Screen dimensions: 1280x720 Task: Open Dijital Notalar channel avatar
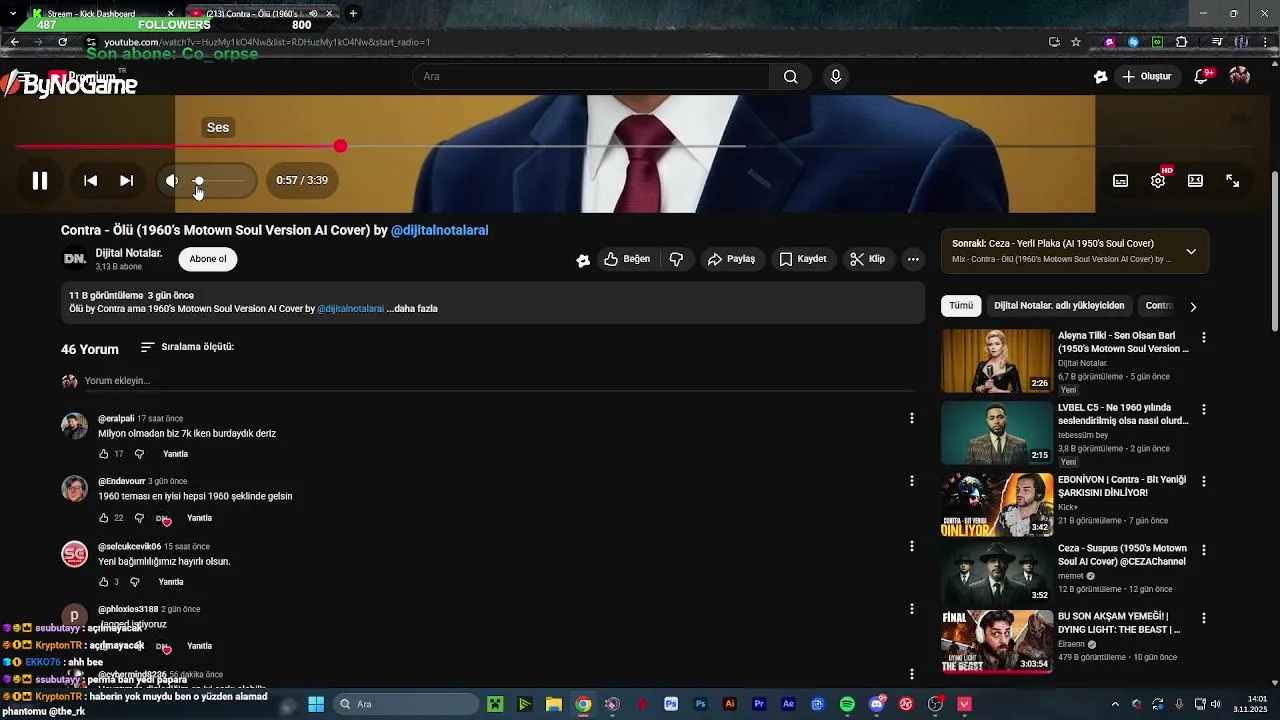pyautogui.click(x=75, y=259)
